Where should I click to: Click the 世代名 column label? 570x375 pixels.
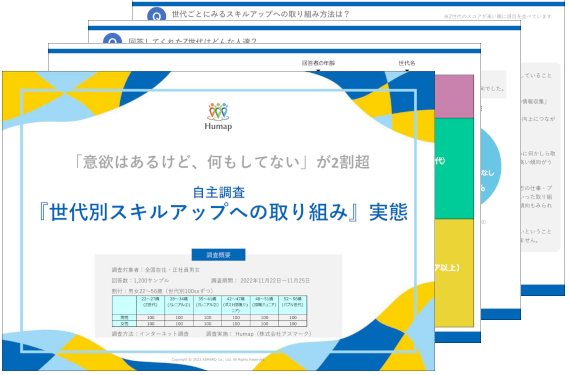point(407,63)
